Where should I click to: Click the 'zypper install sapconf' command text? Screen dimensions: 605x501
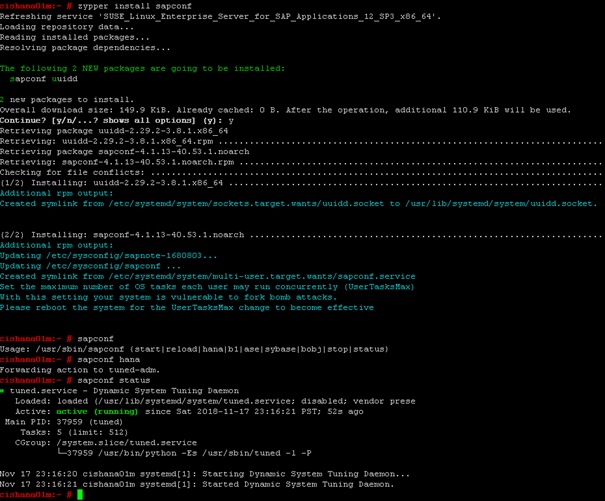point(134,6)
